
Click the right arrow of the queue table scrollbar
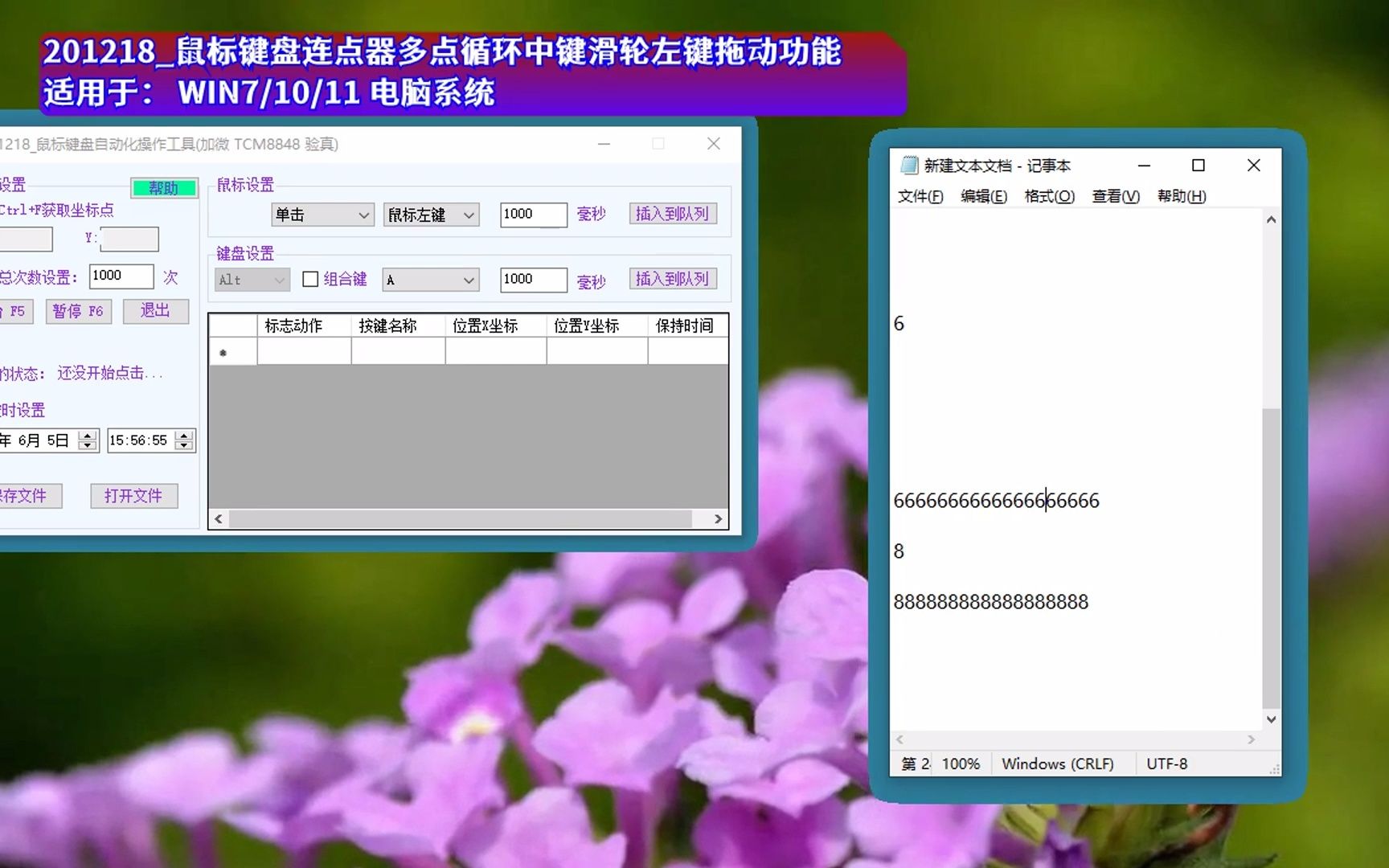(718, 518)
